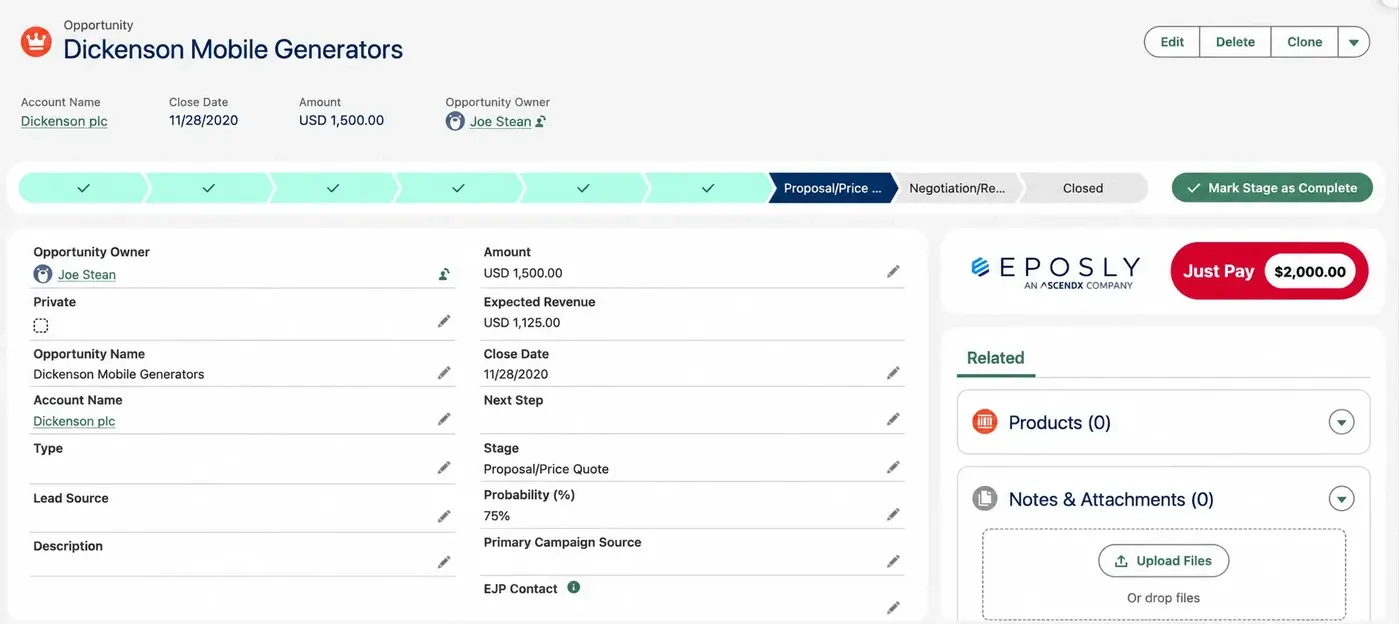1399x624 pixels.
Task: Edit Description pencil icon
Action: click(x=444, y=562)
